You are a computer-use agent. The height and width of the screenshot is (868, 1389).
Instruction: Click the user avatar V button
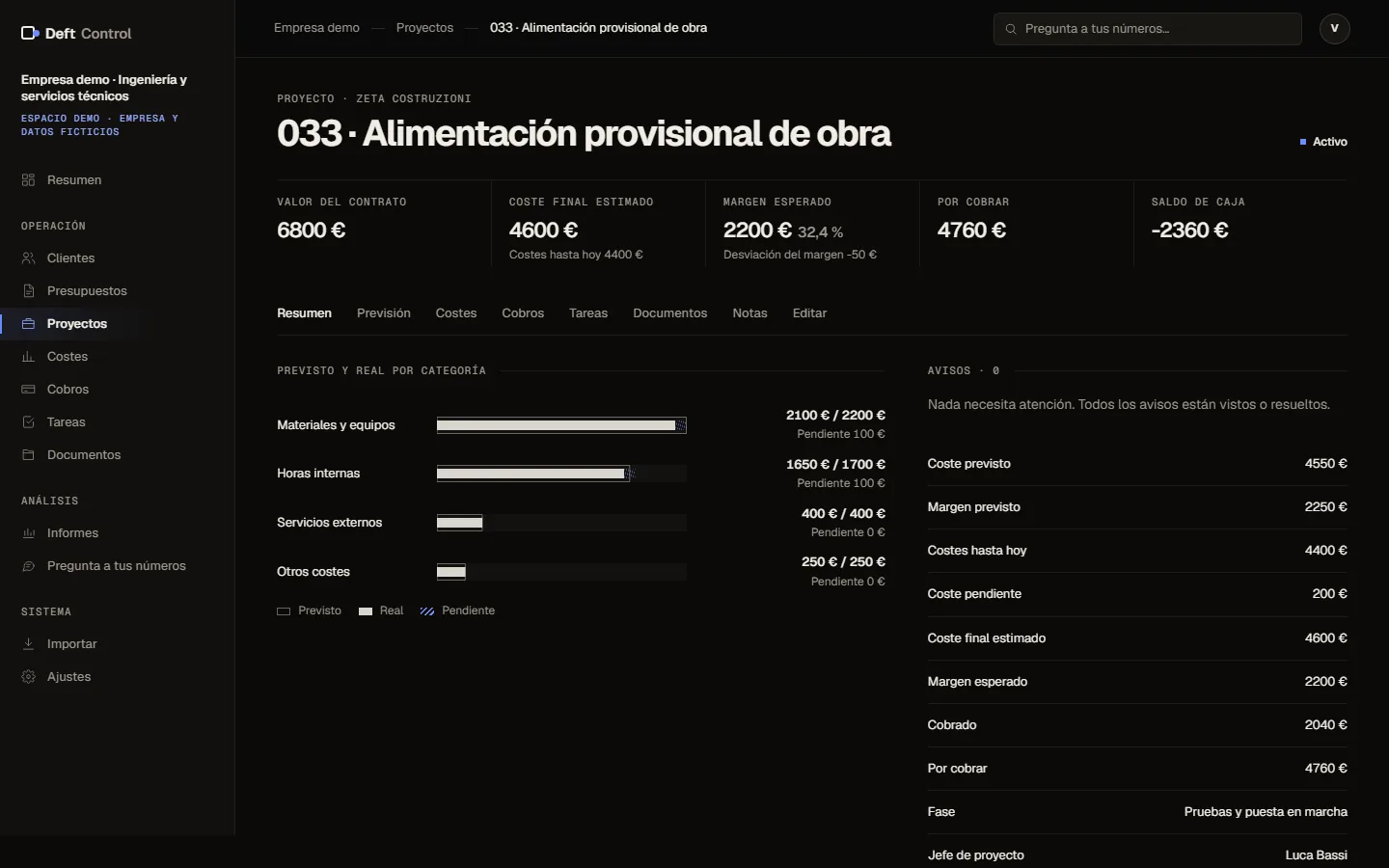coord(1335,28)
